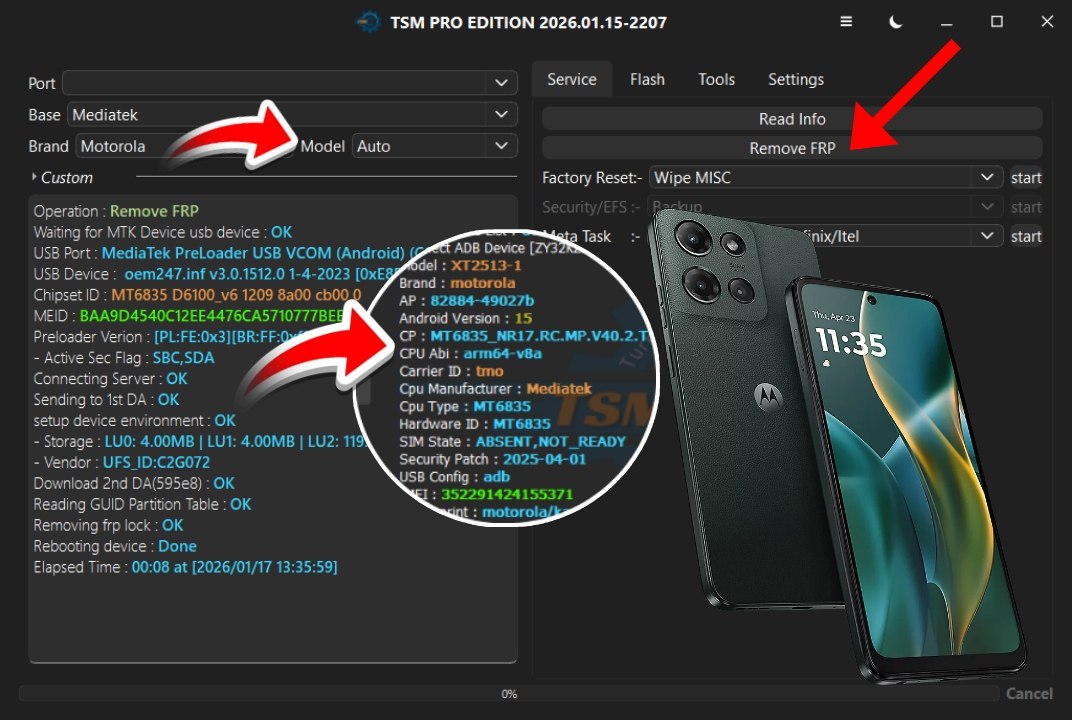
Task: Open the Meta Task dropdown
Action: pyautogui.click(x=825, y=236)
